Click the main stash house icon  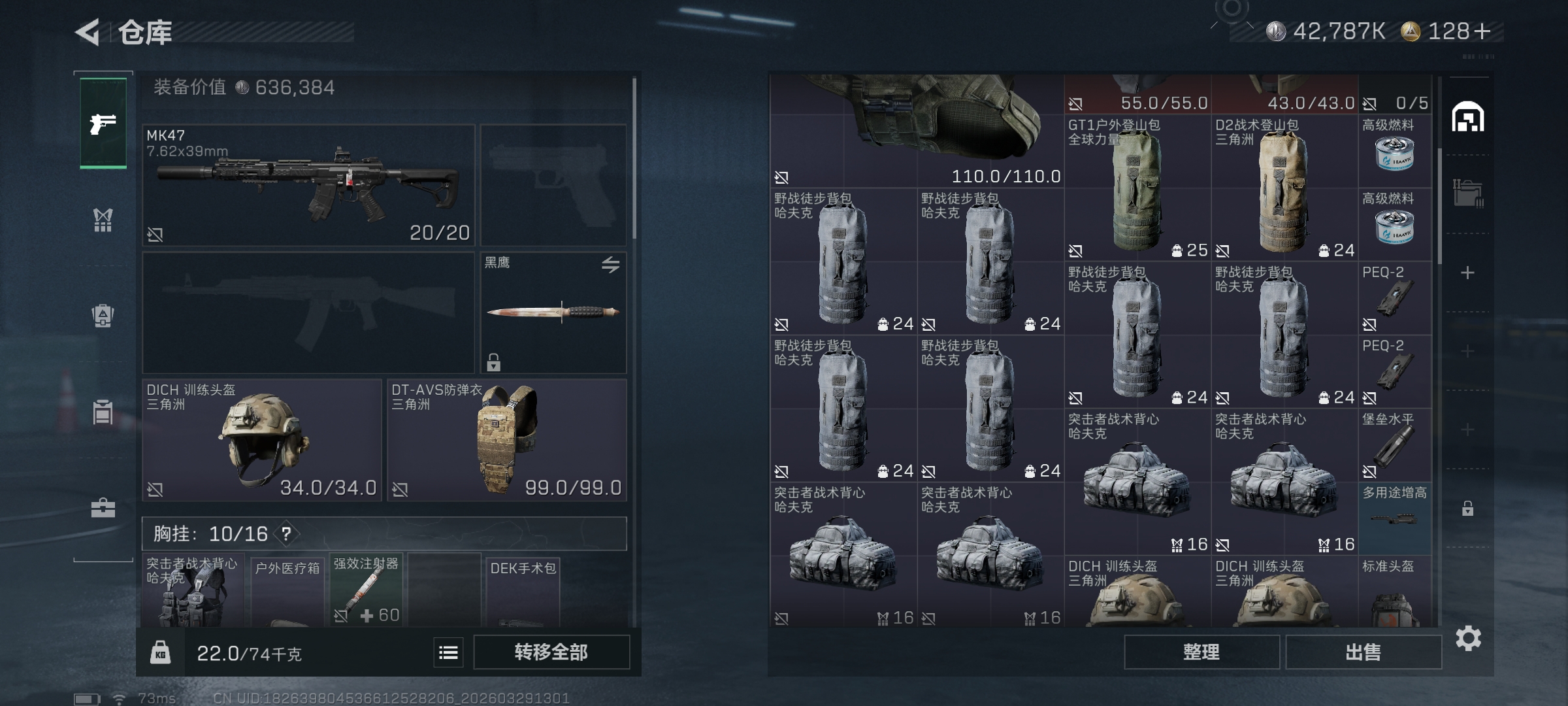click(x=1468, y=116)
